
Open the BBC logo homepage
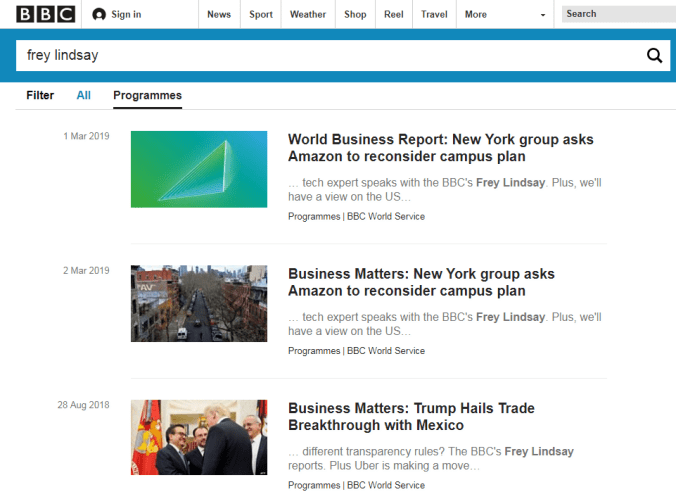tap(46, 14)
